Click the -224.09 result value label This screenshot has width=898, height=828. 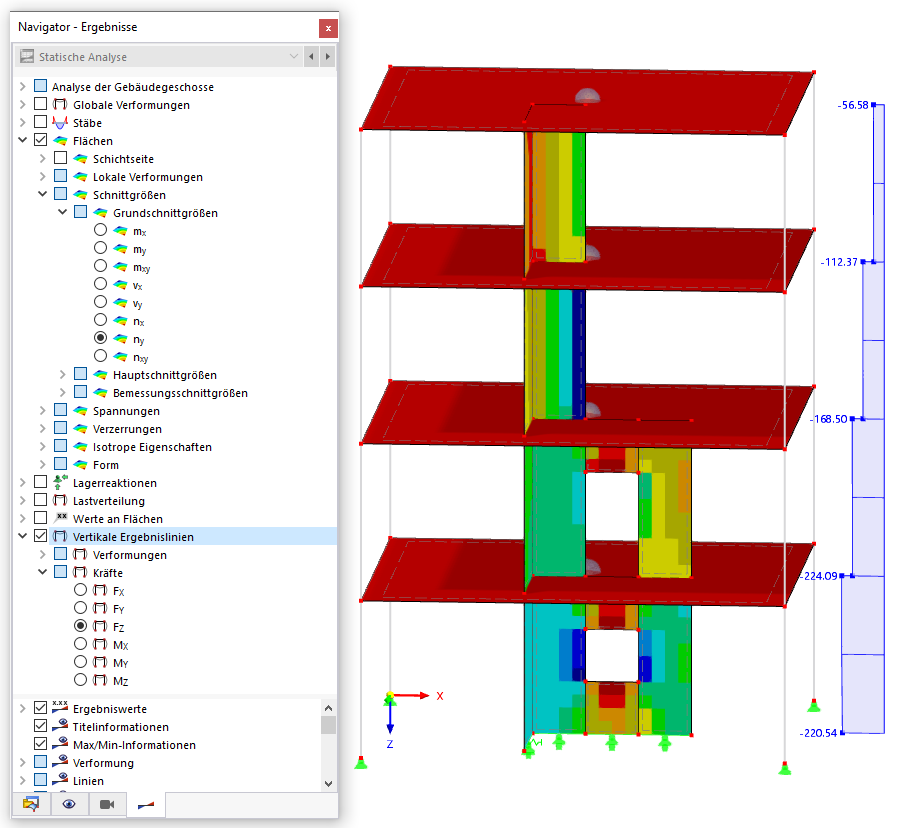pyautogui.click(x=820, y=576)
